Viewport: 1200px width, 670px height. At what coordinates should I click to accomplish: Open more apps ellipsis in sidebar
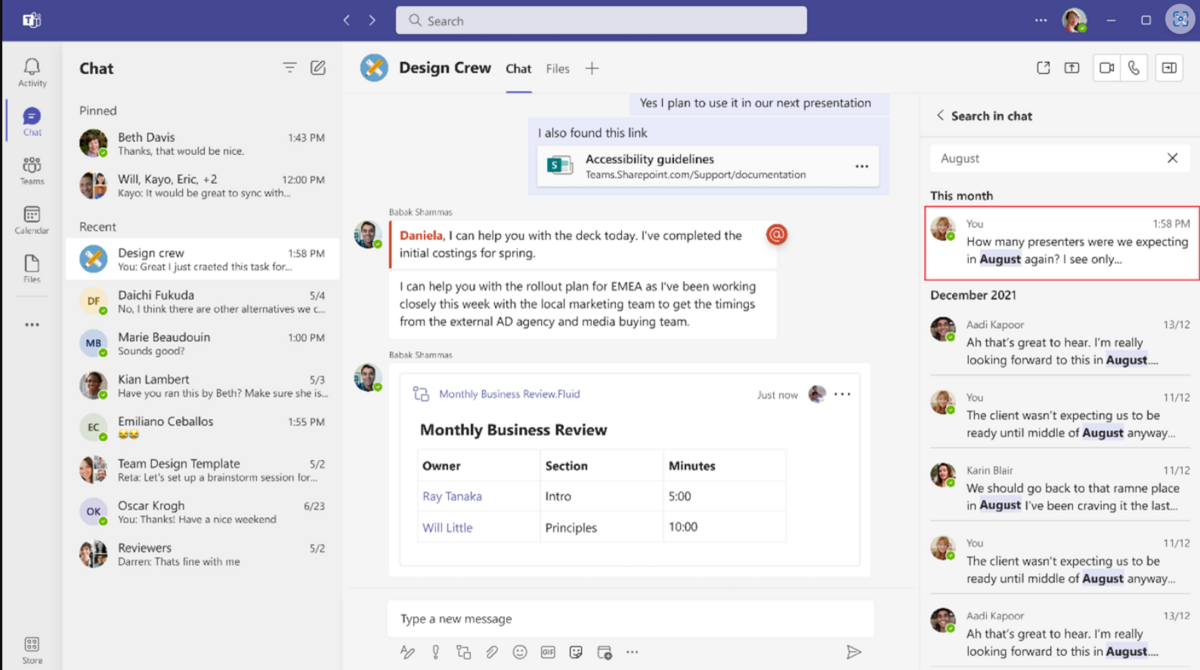point(32,324)
